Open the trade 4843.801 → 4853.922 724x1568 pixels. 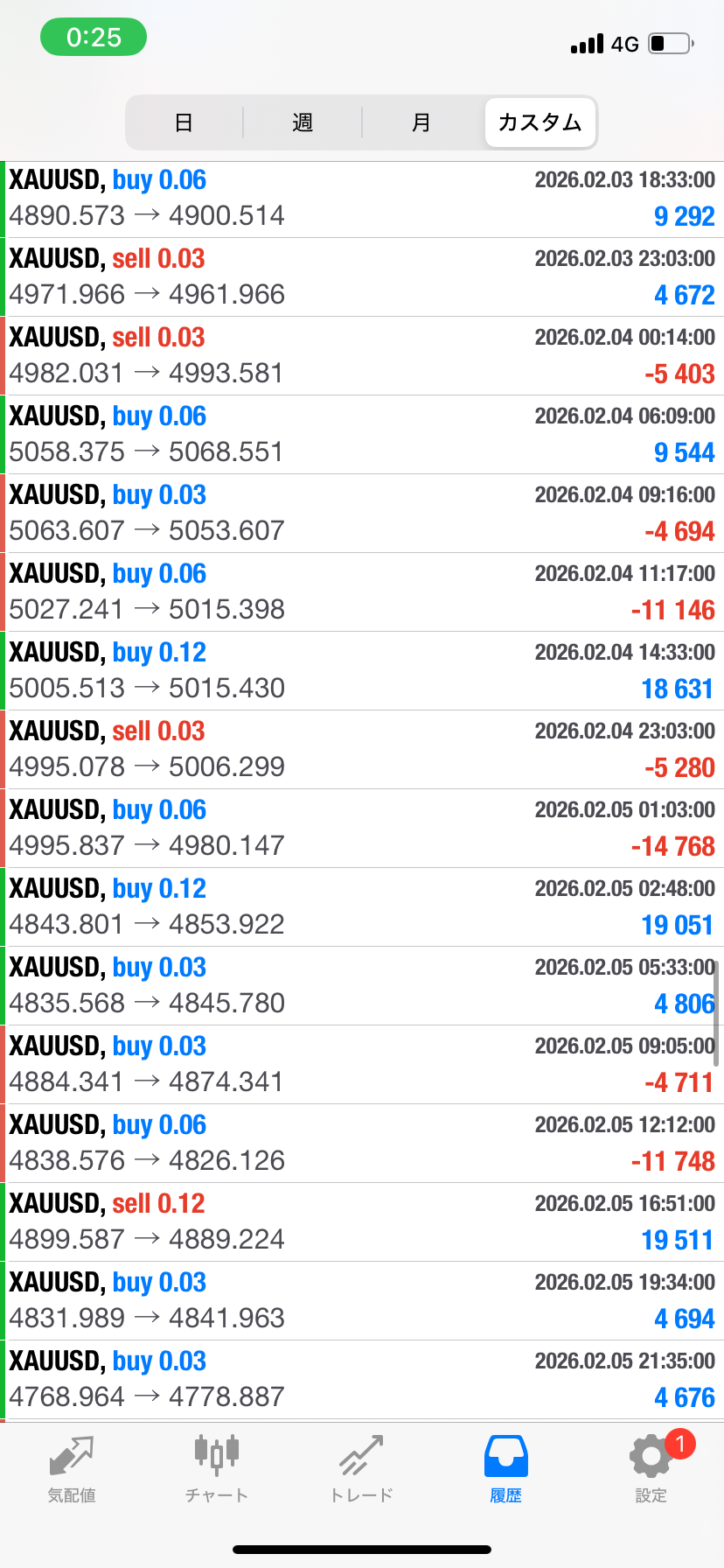(362, 907)
